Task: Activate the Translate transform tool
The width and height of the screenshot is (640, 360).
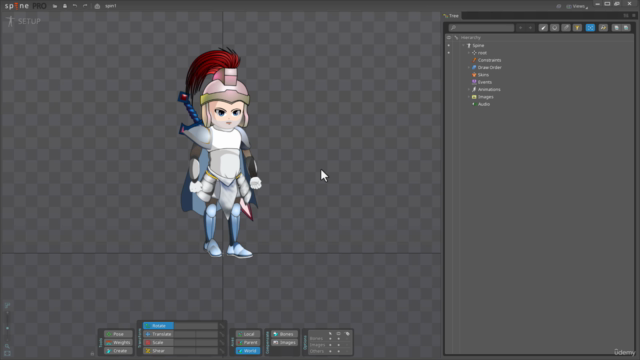Action: (x=158, y=334)
